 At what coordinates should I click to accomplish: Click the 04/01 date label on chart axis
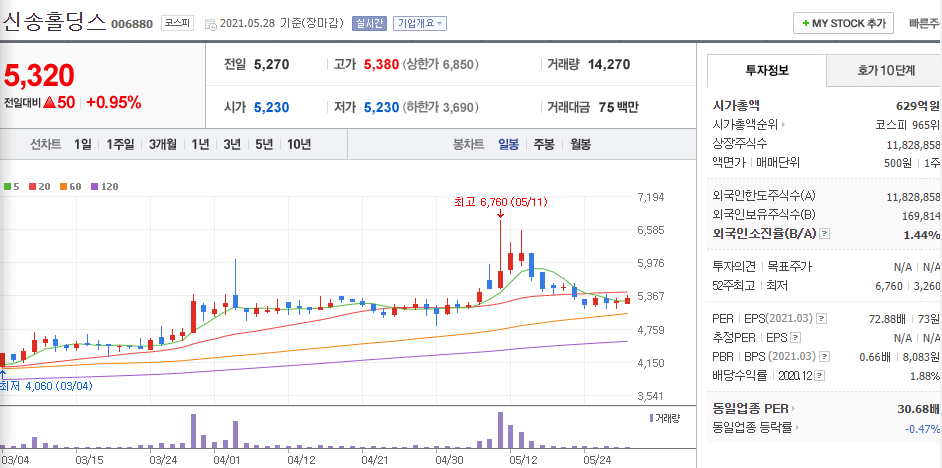[x=226, y=460]
